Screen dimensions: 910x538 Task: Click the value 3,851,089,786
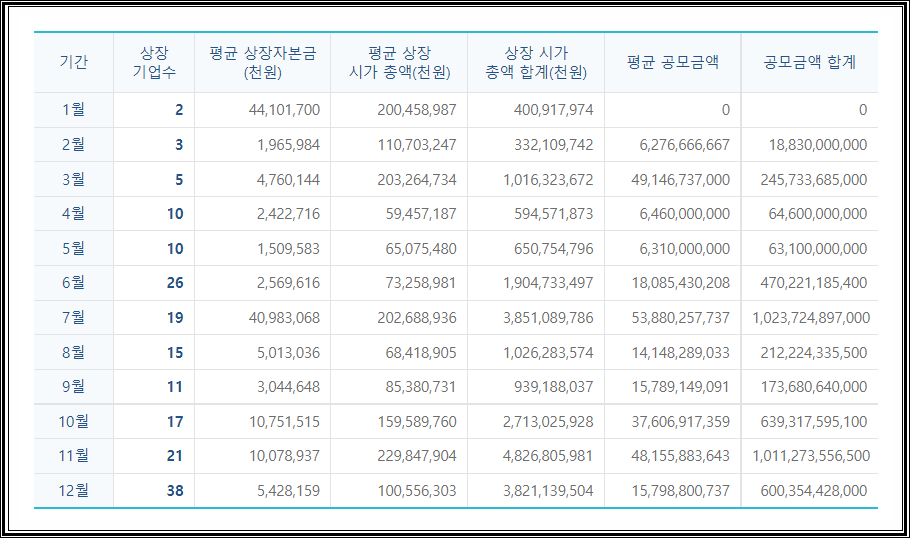coord(548,317)
